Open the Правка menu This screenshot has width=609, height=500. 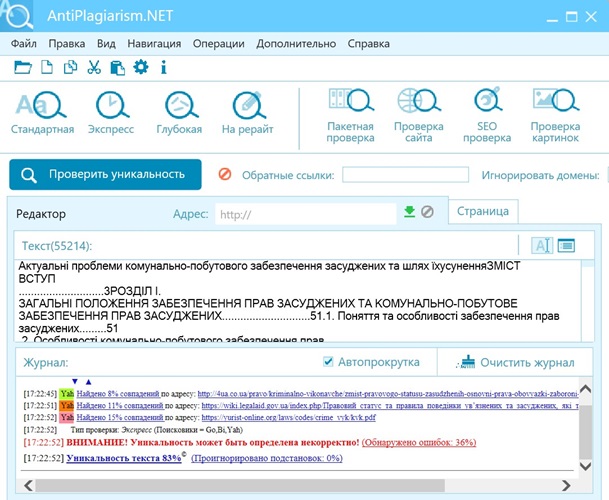(67, 44)
